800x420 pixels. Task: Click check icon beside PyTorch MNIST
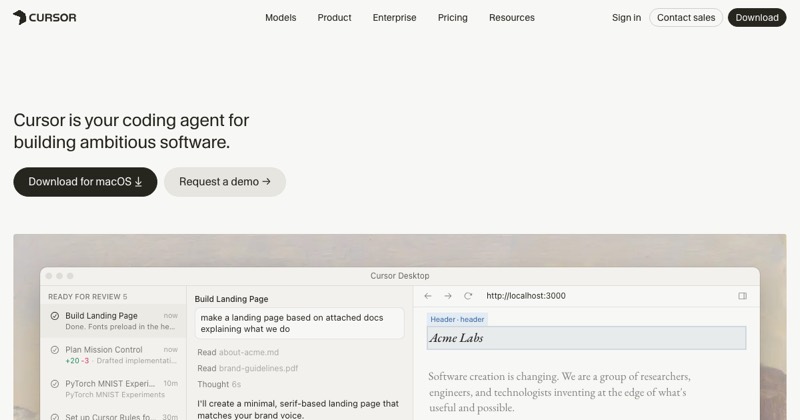pos(55,384)
